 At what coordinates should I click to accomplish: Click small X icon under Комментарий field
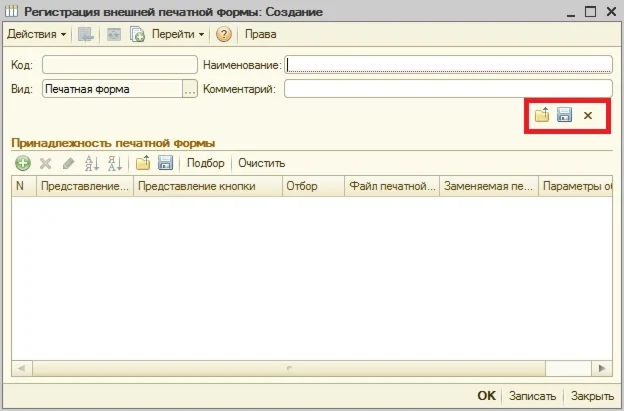588,116
